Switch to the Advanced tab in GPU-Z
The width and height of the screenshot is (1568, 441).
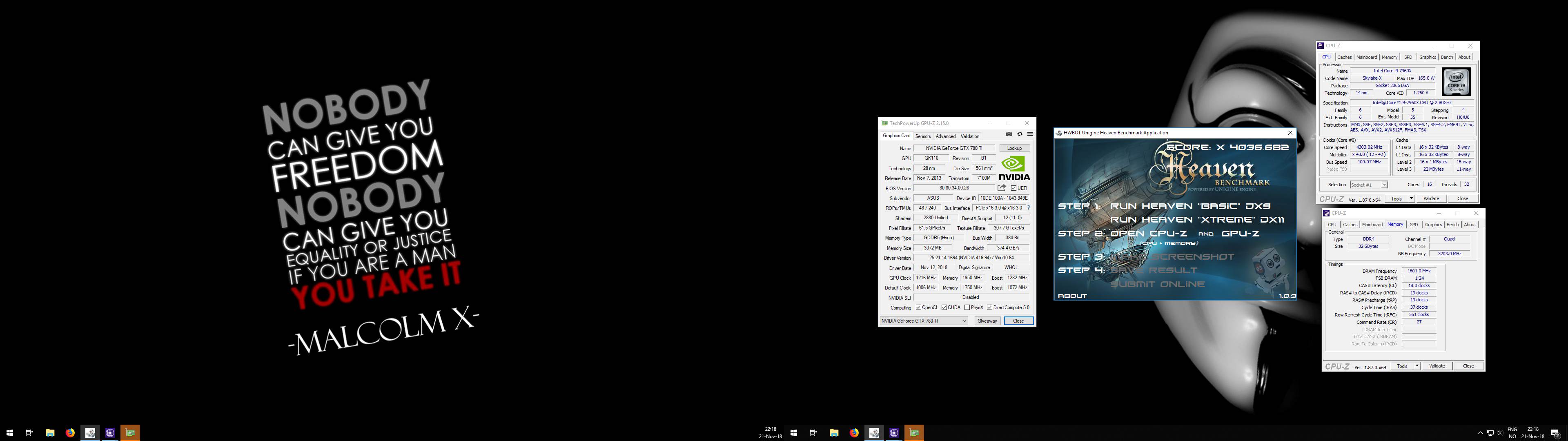click(x=945, y=136)
